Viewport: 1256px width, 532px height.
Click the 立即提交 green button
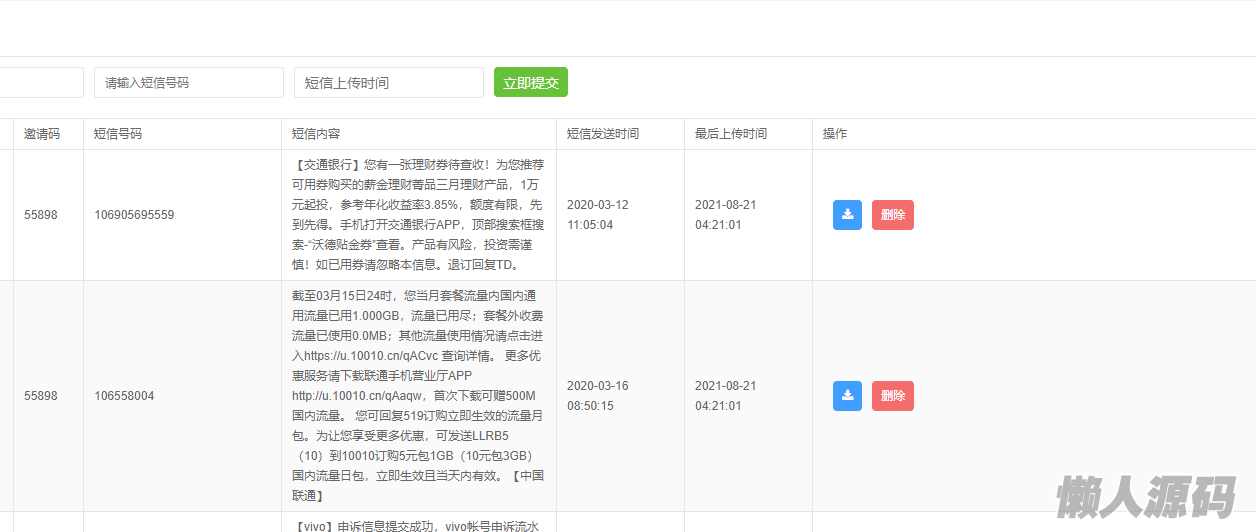pos(530,83)
